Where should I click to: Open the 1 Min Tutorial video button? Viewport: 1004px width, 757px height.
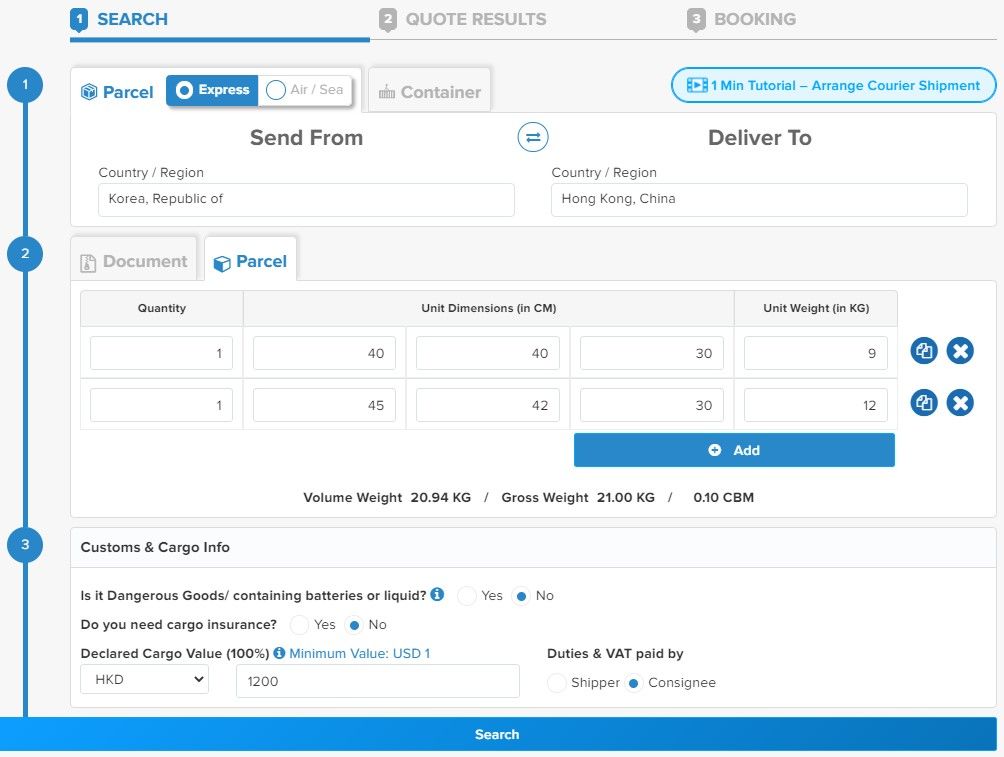click(x=833, y=86)
